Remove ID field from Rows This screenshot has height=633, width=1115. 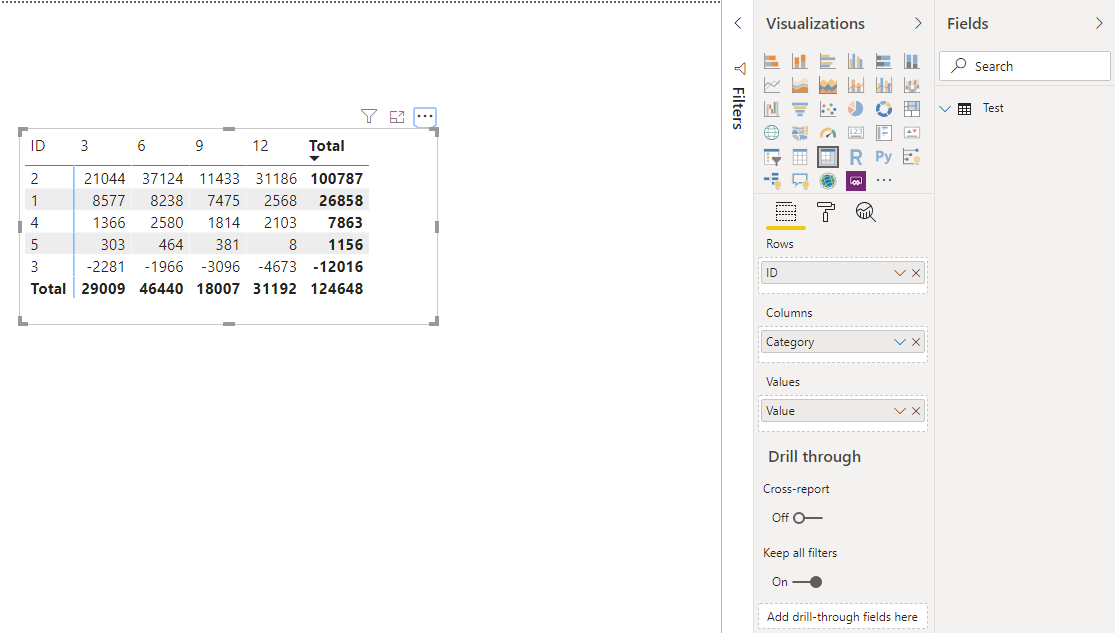(x=916, y=273)
